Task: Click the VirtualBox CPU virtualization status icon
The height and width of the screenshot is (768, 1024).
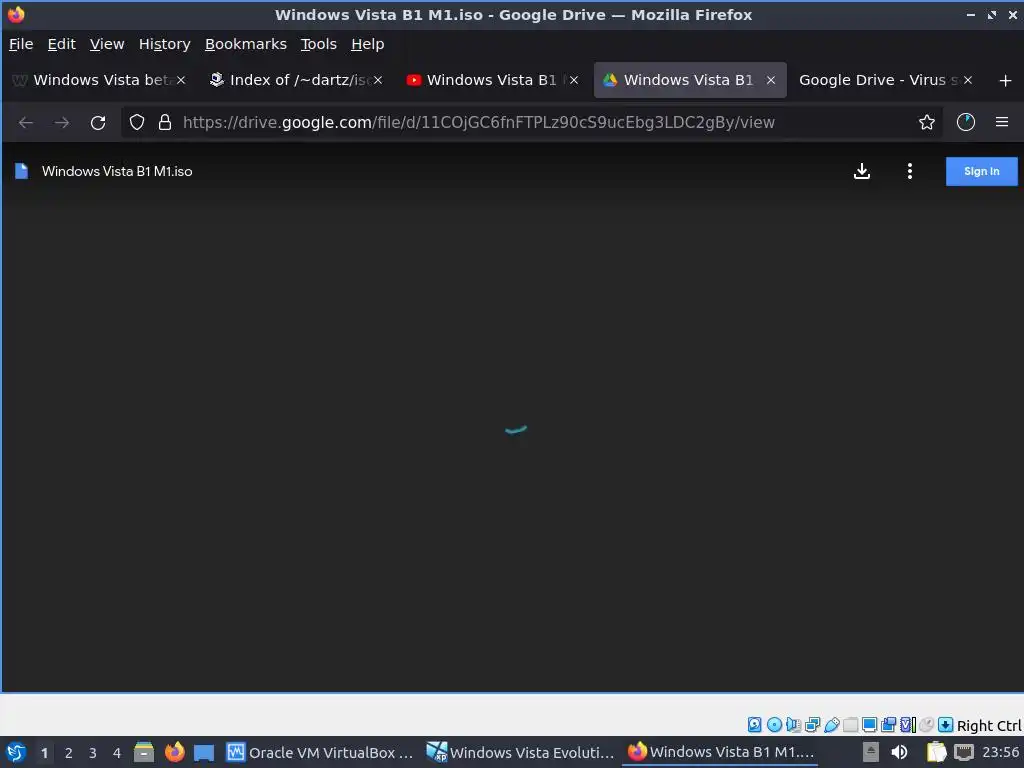Action: coord(908,724)
